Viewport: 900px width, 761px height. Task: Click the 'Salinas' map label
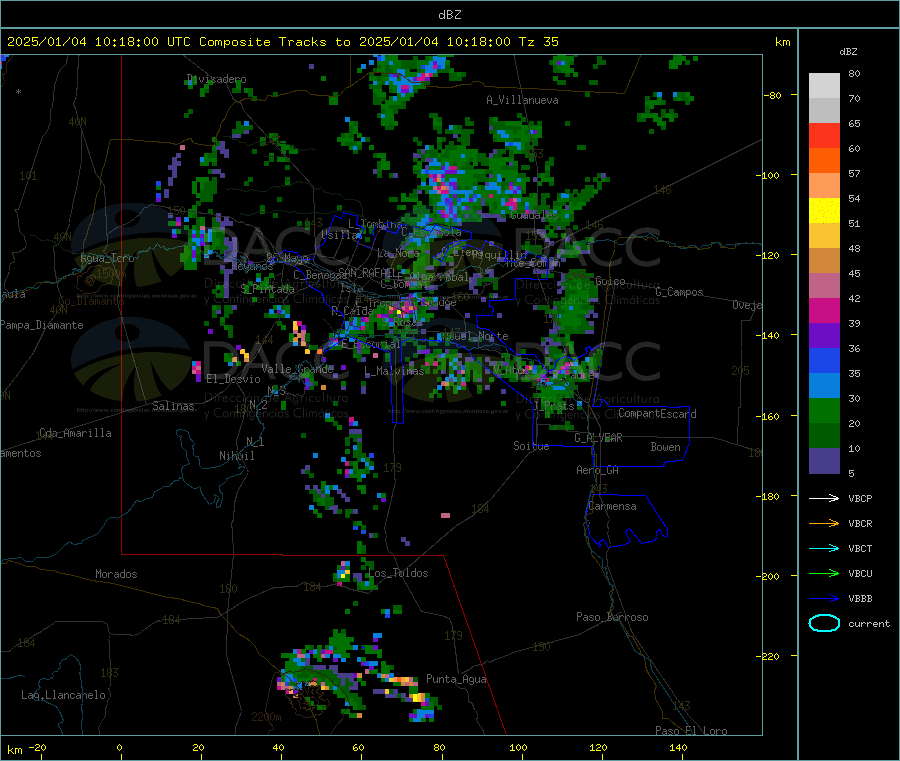(x=173, y=406)
